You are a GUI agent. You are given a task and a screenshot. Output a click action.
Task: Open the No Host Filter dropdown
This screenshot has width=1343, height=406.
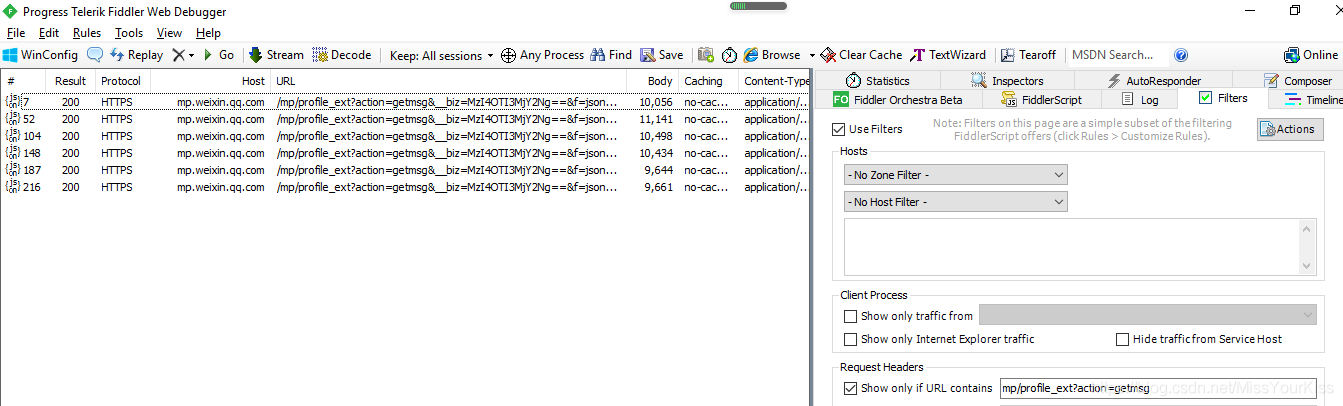point(955,202)
